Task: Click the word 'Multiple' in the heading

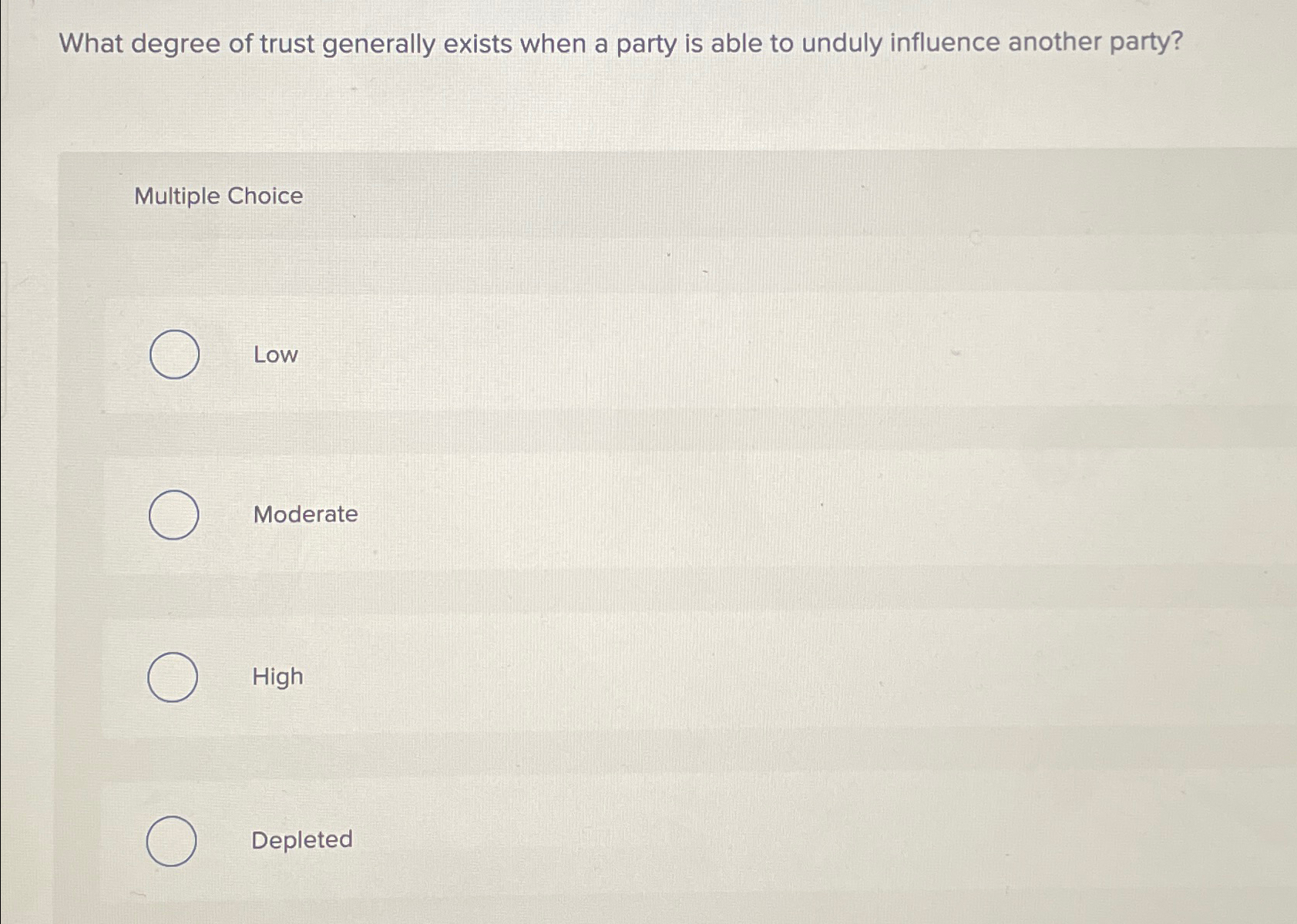Action: [177, 196]
